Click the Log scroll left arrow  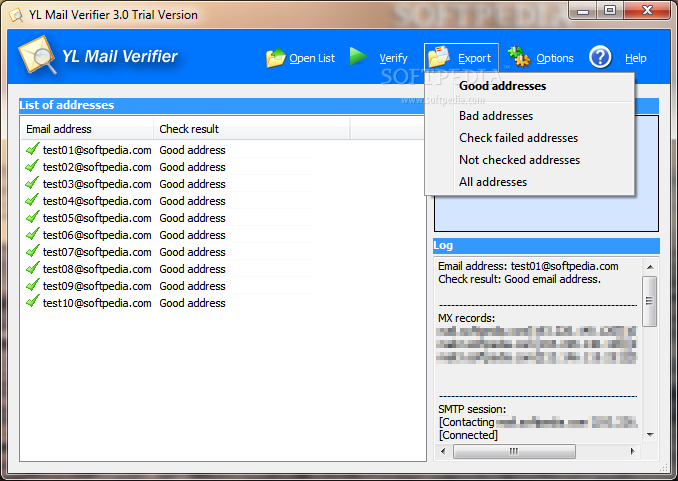click(x=443, y=451)
